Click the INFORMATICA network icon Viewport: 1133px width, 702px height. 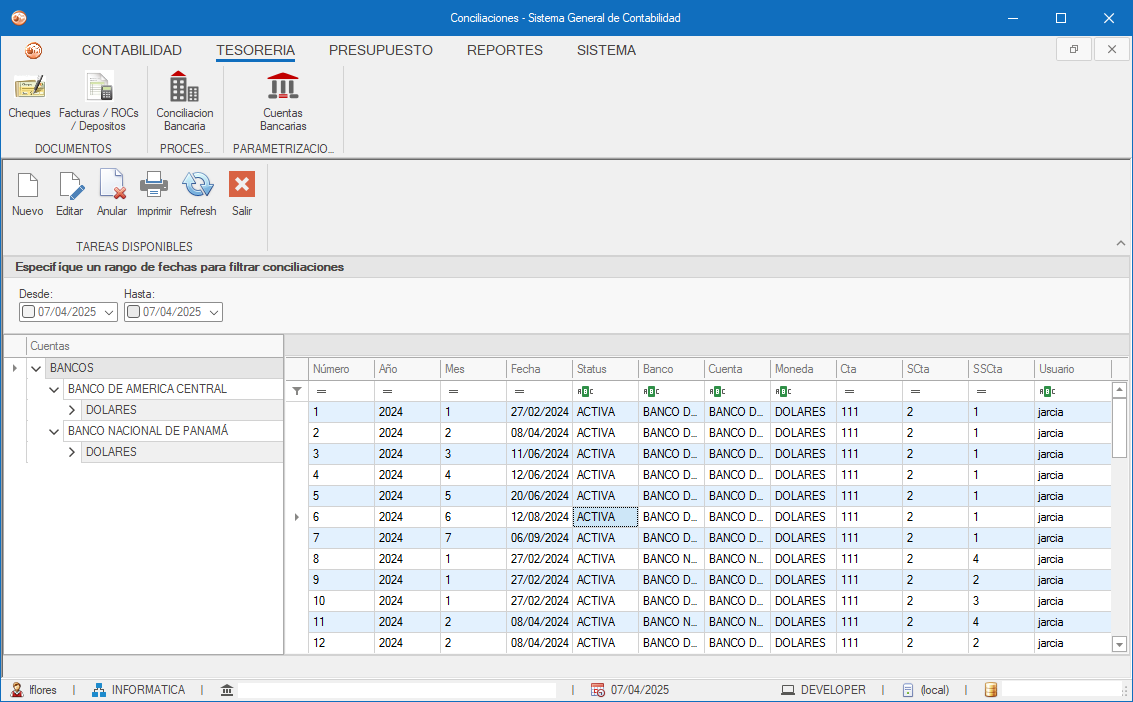point(98,690)
